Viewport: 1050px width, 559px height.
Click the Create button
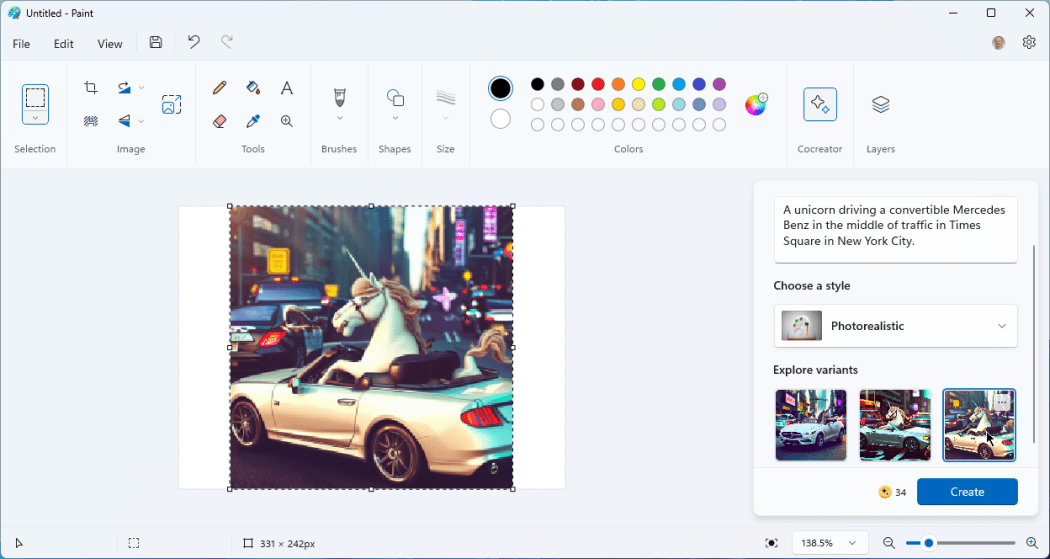coord(967,492)
